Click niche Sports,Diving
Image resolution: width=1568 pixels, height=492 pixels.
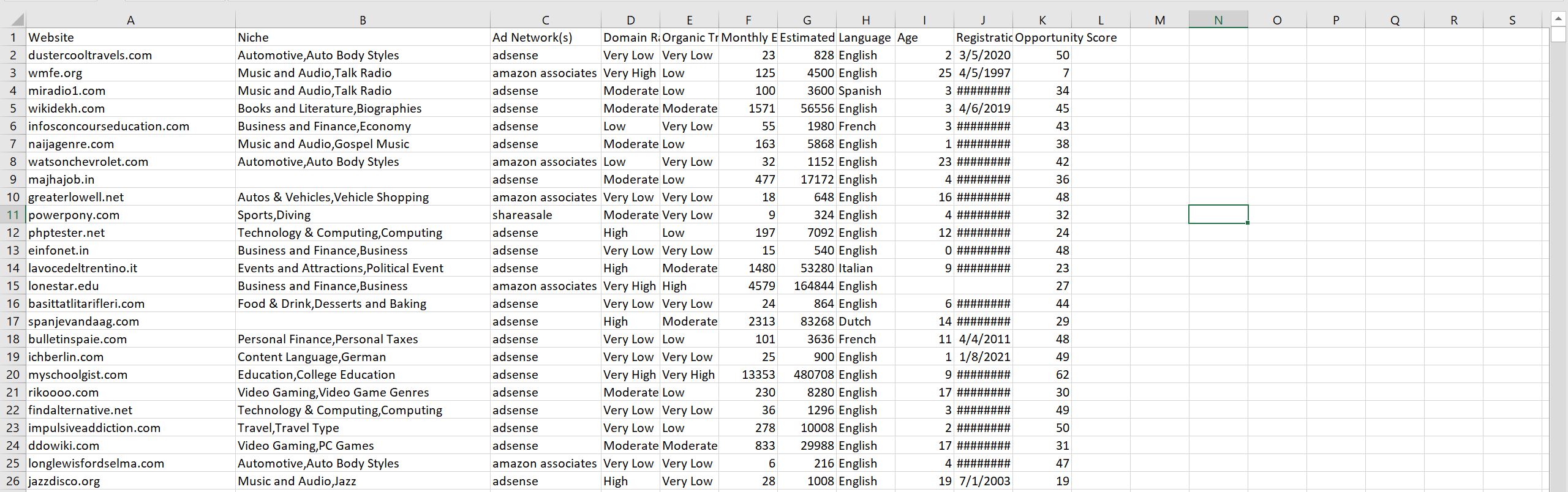(363, 215)
